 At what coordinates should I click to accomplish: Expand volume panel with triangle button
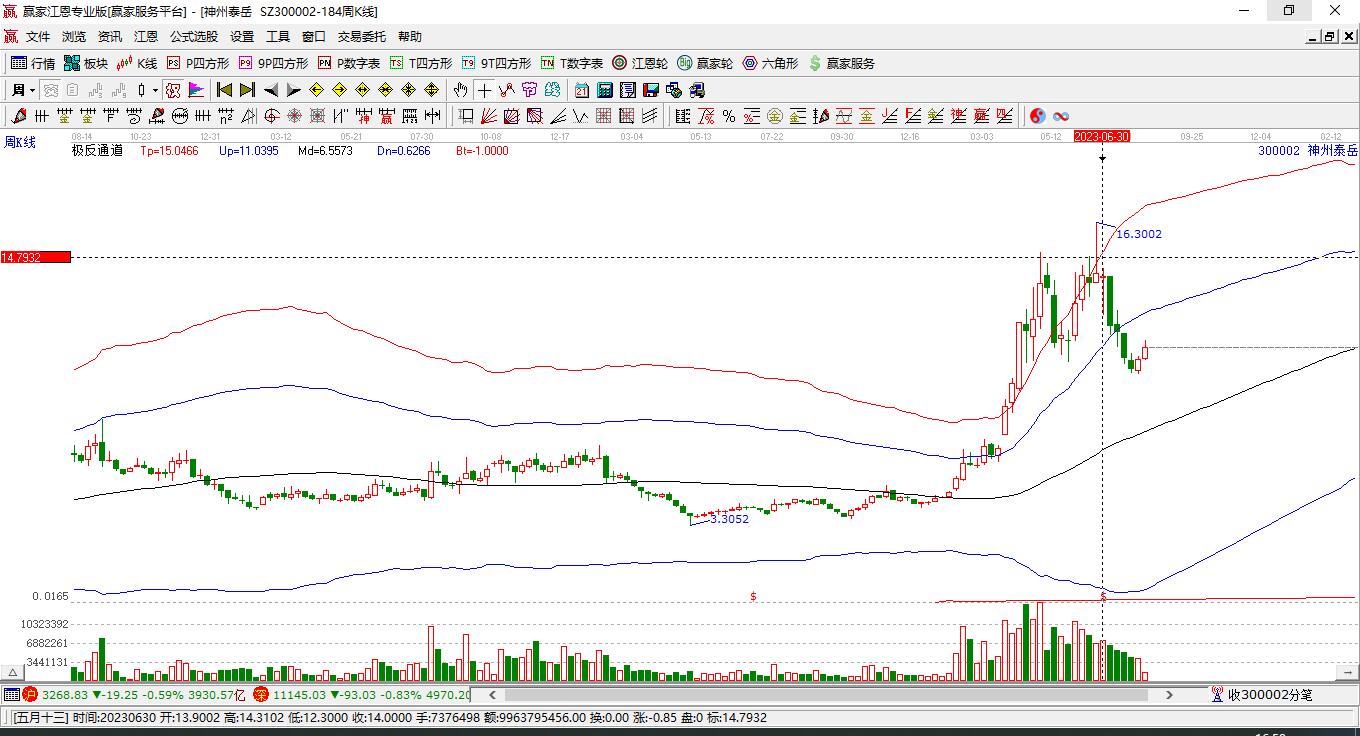13,673
